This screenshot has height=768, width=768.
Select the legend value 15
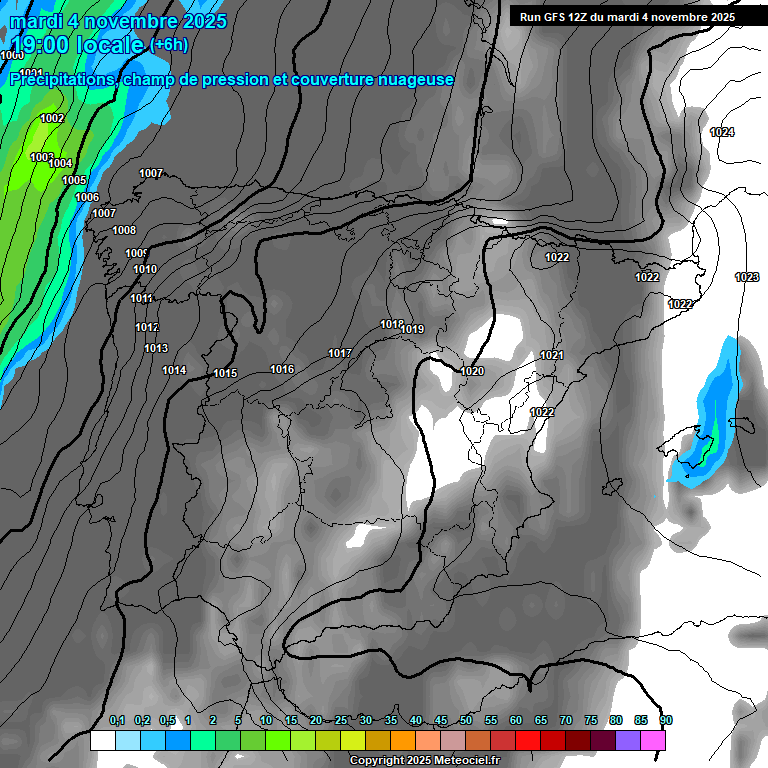click(x=291, y=720)
